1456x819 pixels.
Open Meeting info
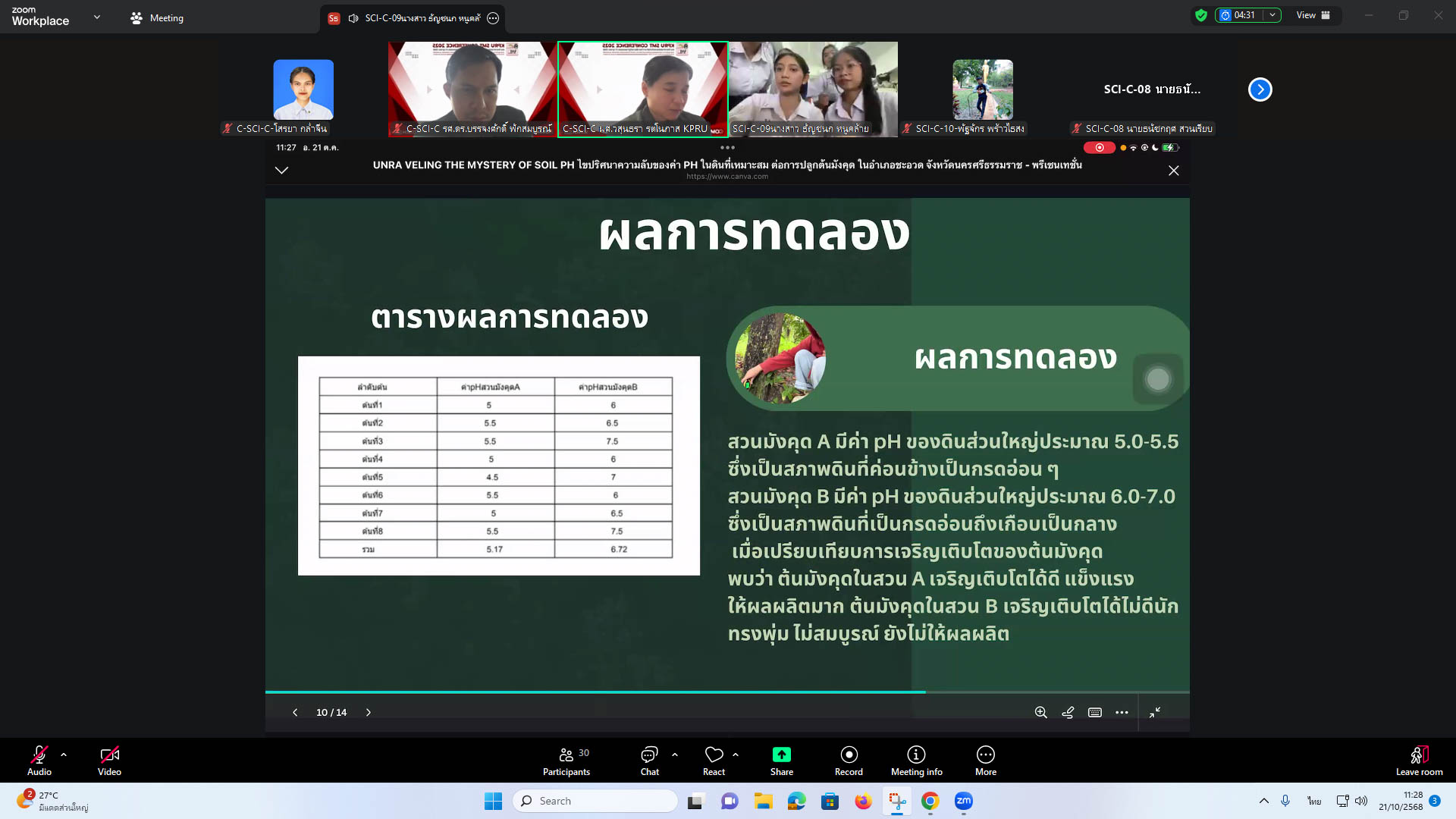[916, 755]
